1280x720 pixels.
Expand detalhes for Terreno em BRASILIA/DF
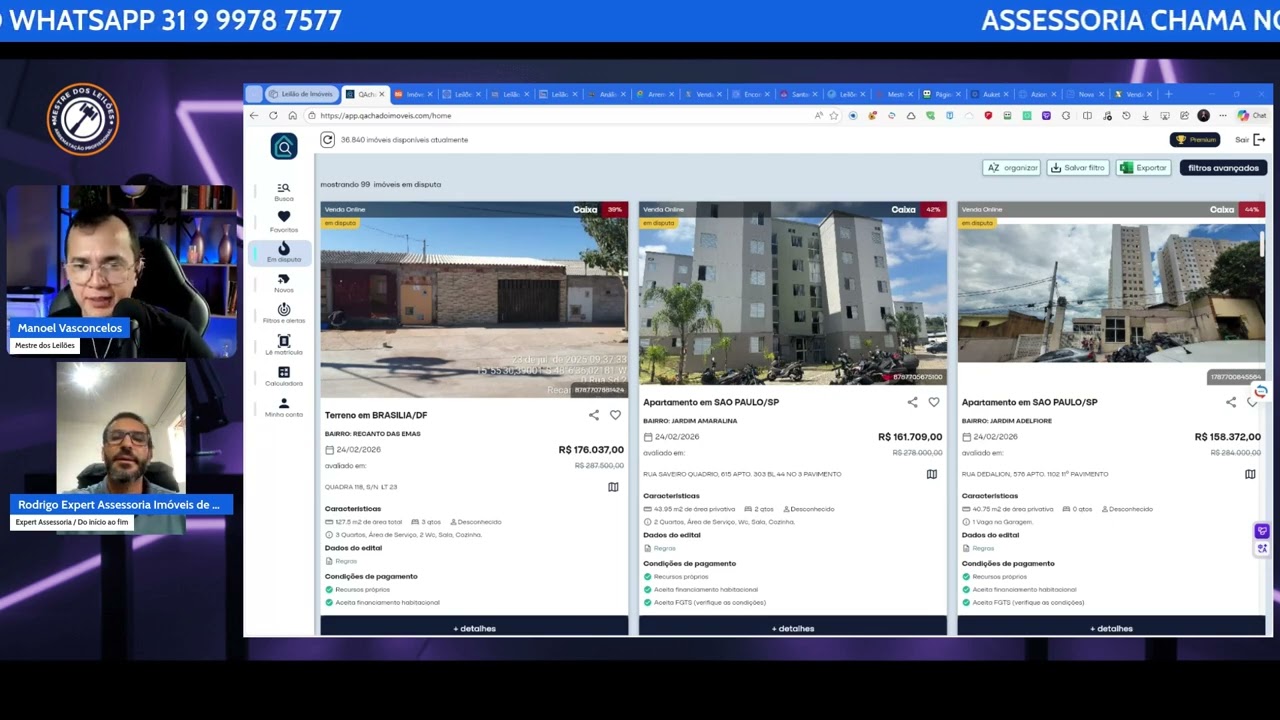tap(474, 627)
